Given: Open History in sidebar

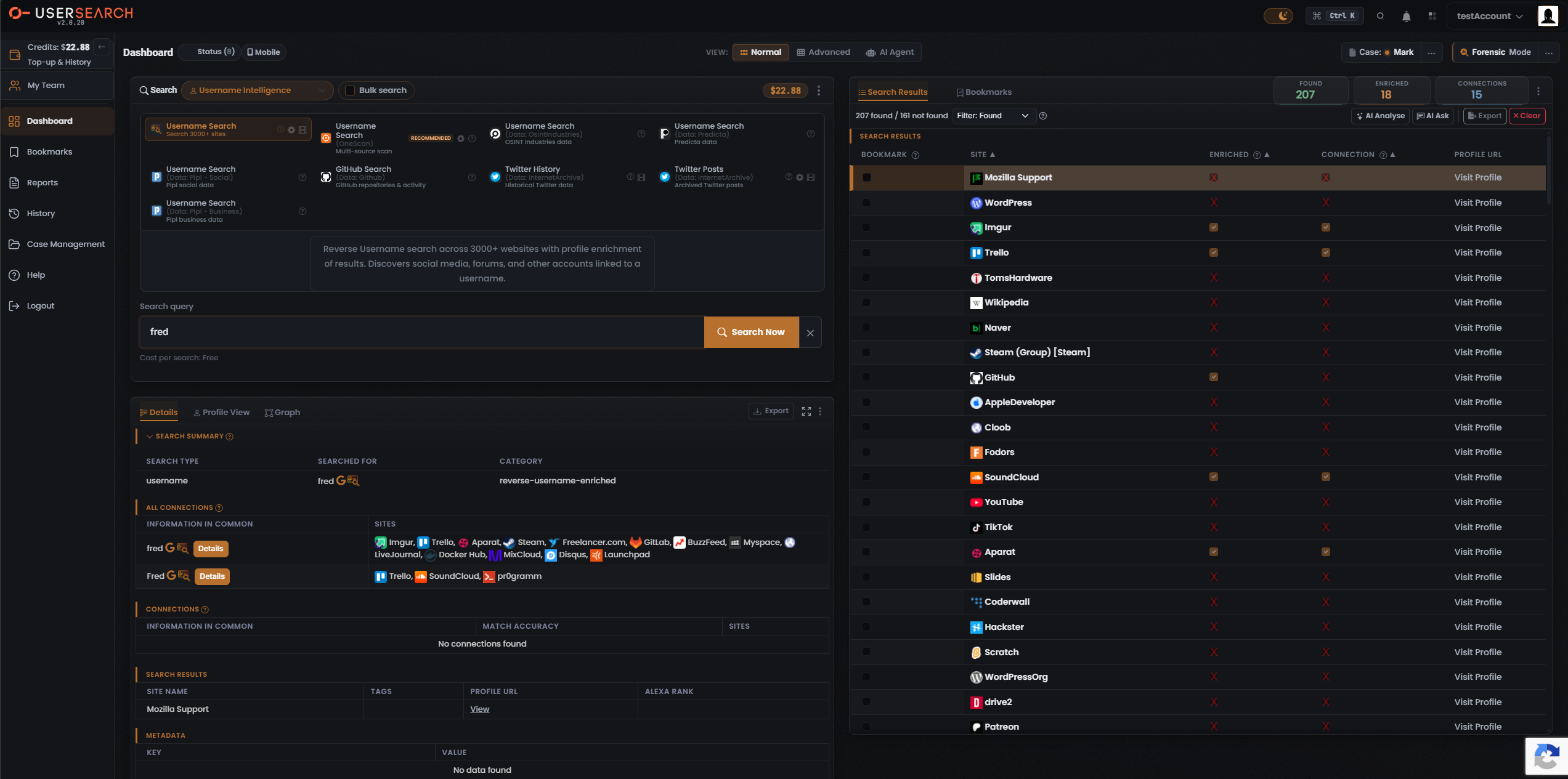Looking at the screenshot, I should [57, 214].
